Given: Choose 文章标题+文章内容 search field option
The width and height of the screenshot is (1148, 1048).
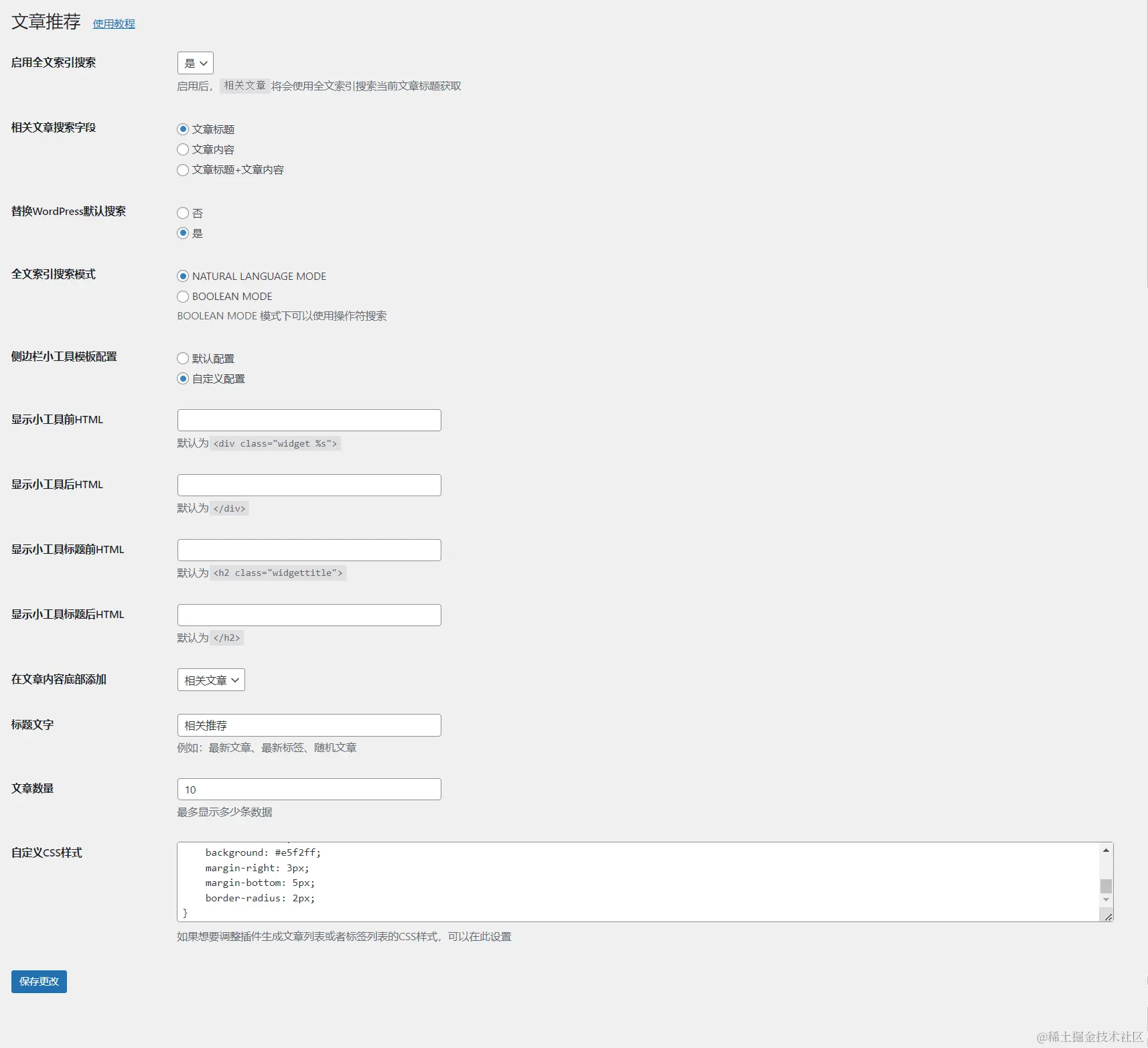Looking at the screenshot, I should pyautogui.click(x=183, y=170).
